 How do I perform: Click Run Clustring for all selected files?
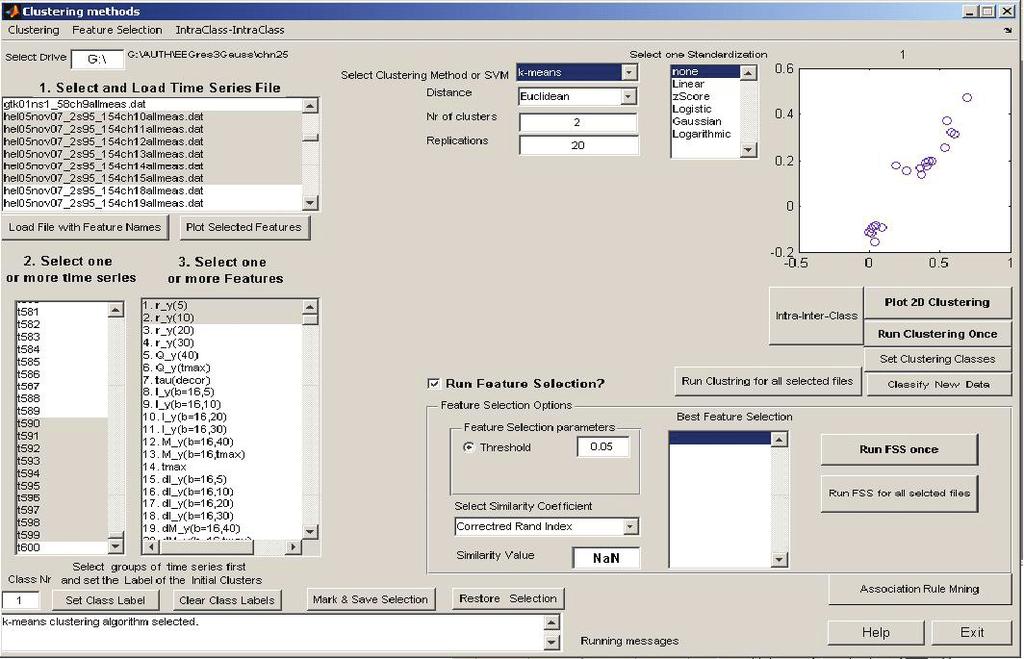pyautogui.click(x=767, y=381)
